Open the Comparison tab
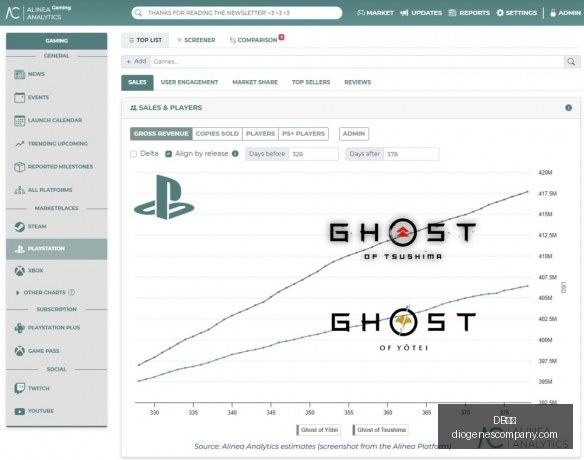The image size is (584, 460). [x=254, y=40]
